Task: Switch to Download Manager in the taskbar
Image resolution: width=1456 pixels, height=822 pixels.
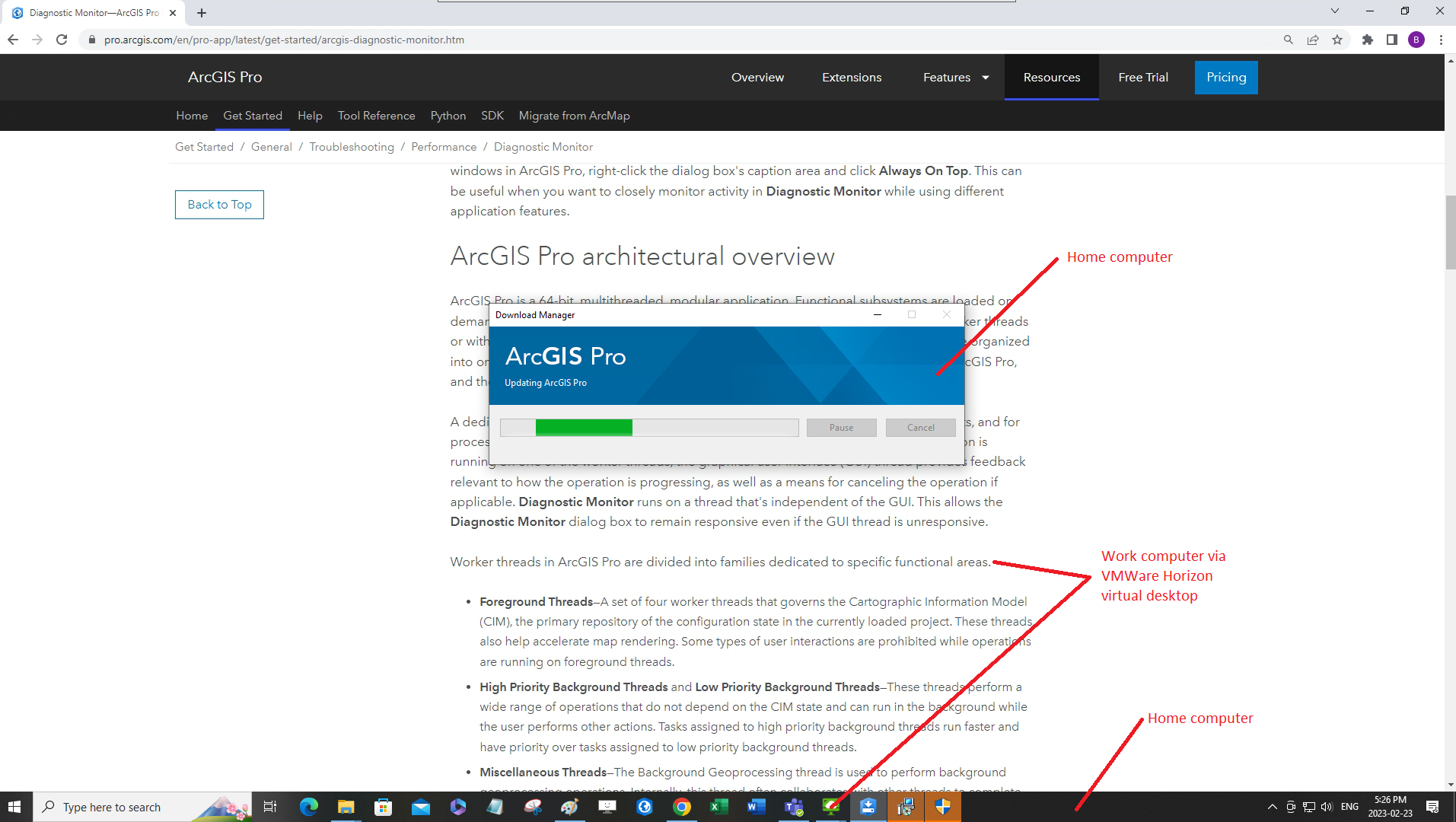Action: pos(868,807)
